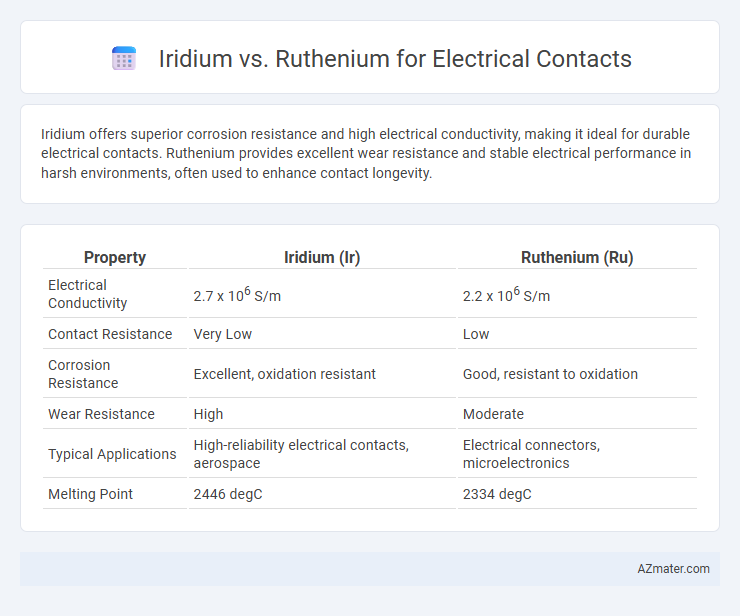
Task: Select the 'Iridium (Ir)' column header
Action: 322,257
